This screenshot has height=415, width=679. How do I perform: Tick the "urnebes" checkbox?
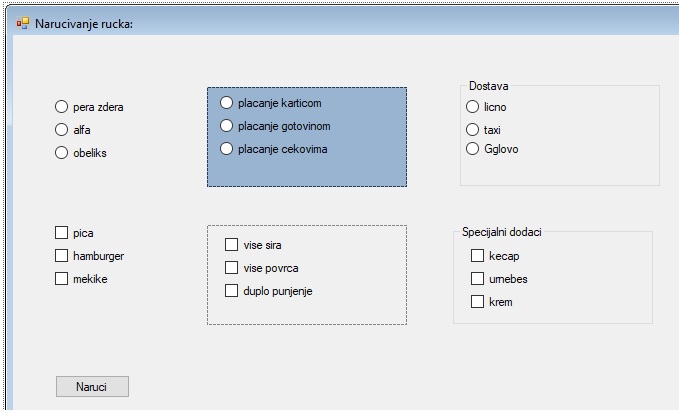click(x=477, y=279)
